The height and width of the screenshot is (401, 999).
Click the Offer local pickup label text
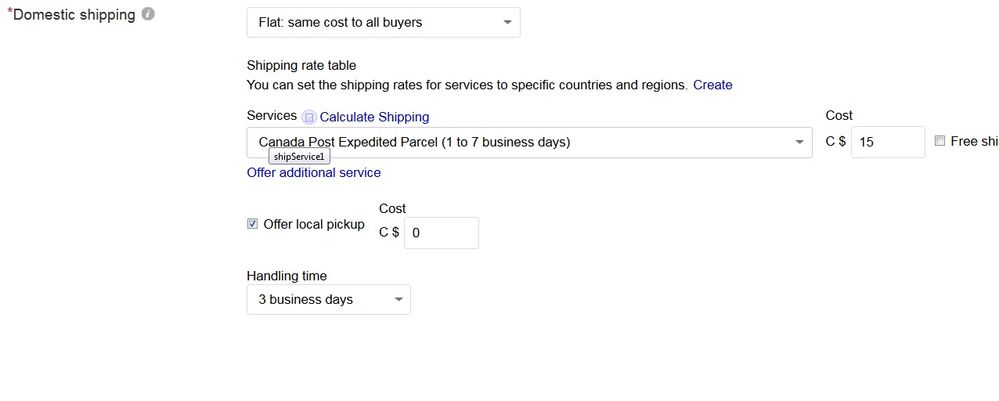coord(313,224)
